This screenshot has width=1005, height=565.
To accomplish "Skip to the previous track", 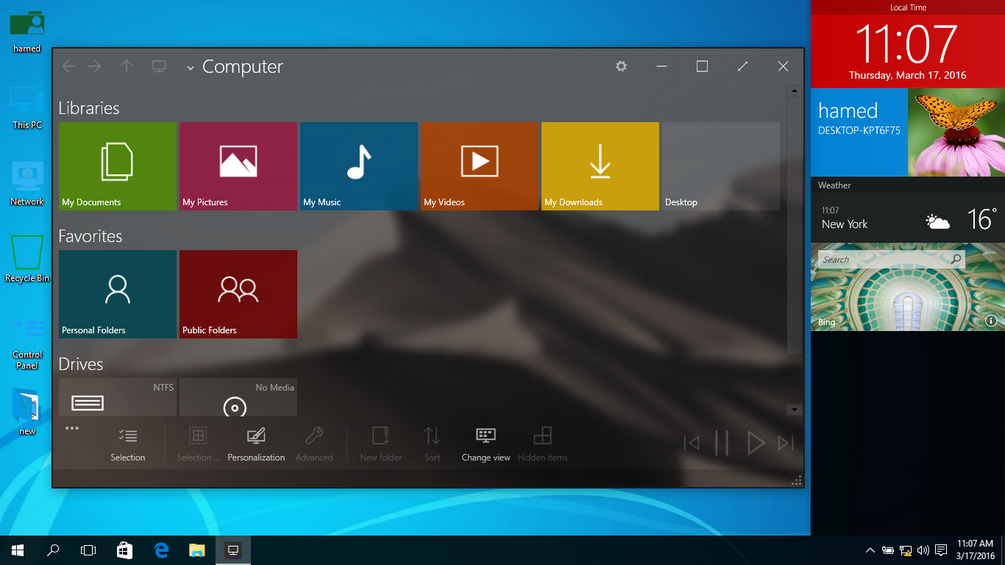I will 692,443.
